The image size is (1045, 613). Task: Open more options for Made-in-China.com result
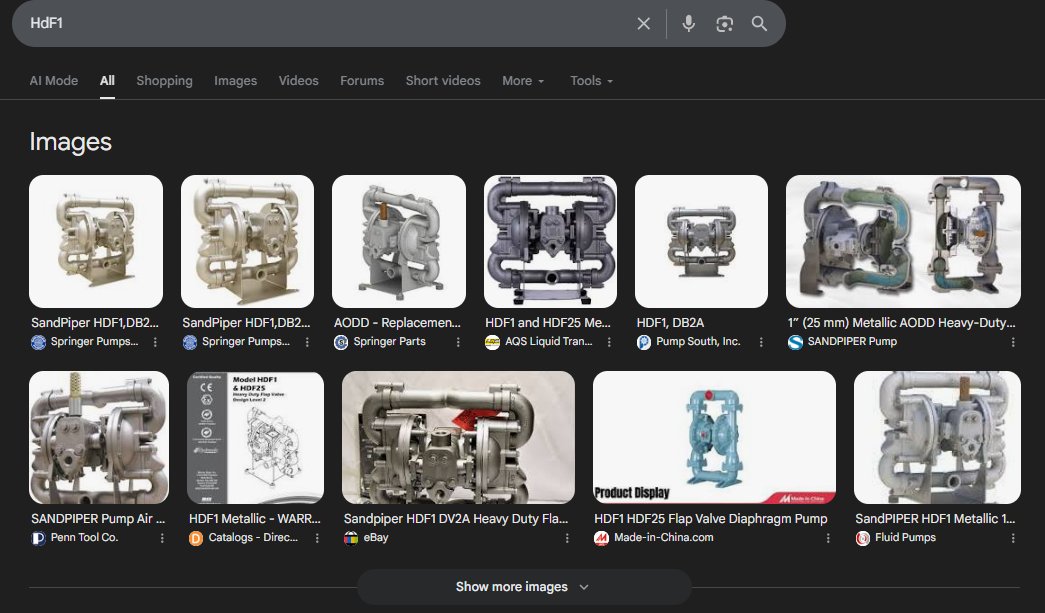pos(828,538)
